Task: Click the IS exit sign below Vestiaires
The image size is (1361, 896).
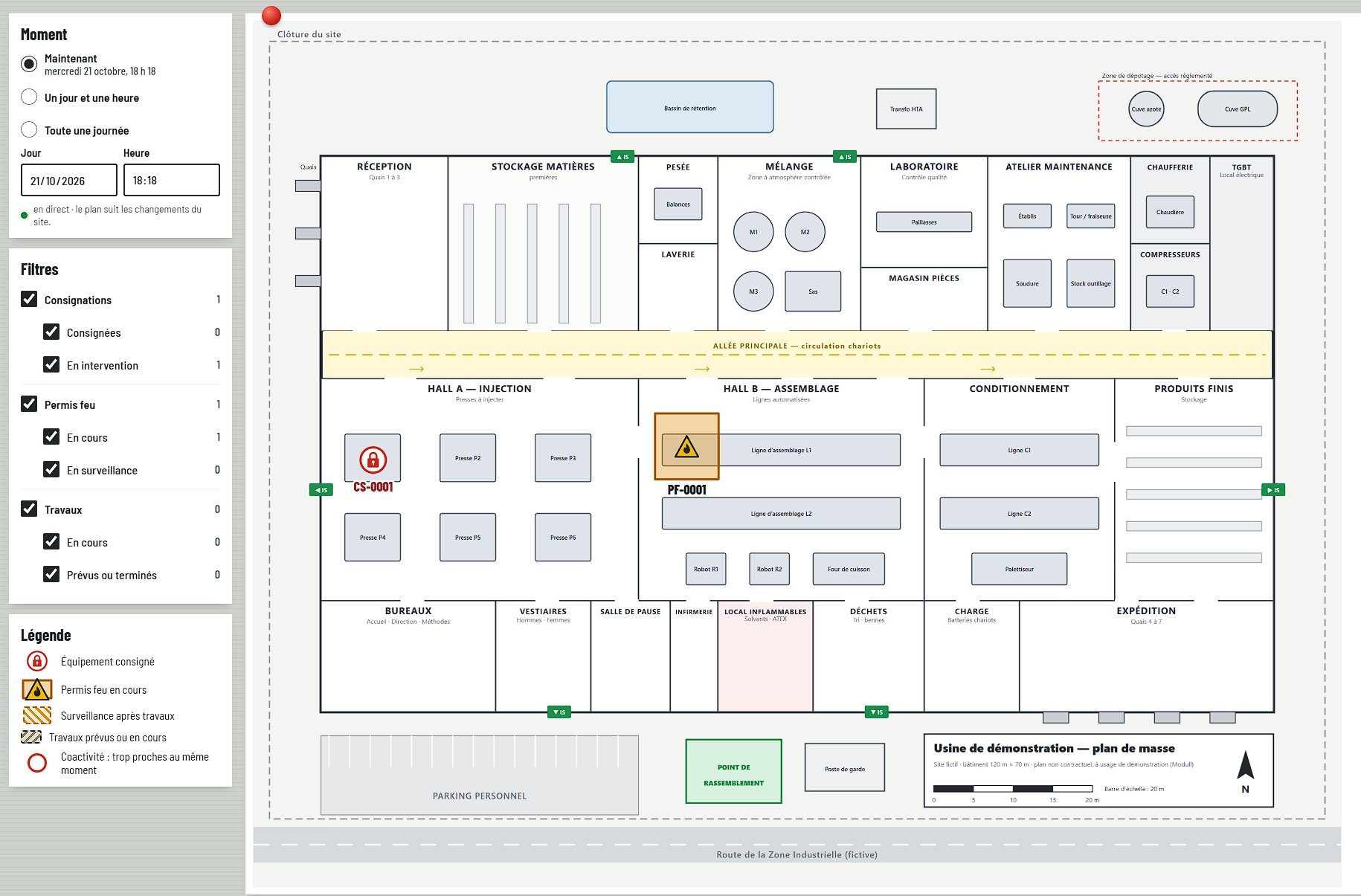Action: click(559, 712)
